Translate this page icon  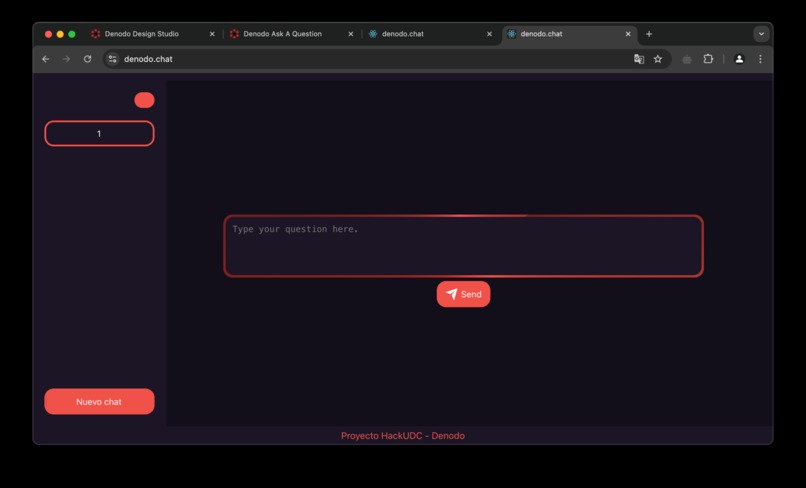tap(639, 59)
